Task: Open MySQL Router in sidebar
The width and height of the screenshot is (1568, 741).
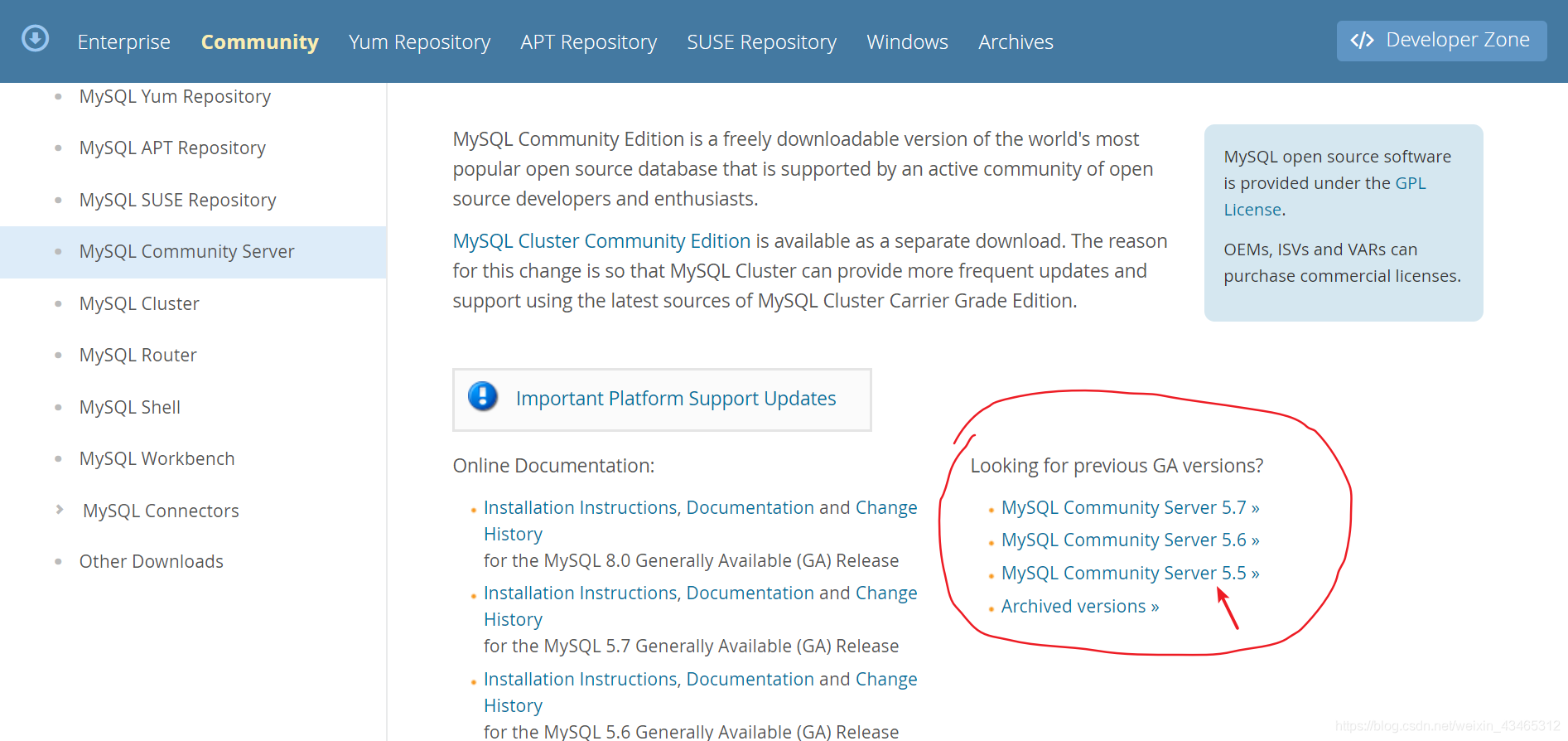Action: click(138, 356)
